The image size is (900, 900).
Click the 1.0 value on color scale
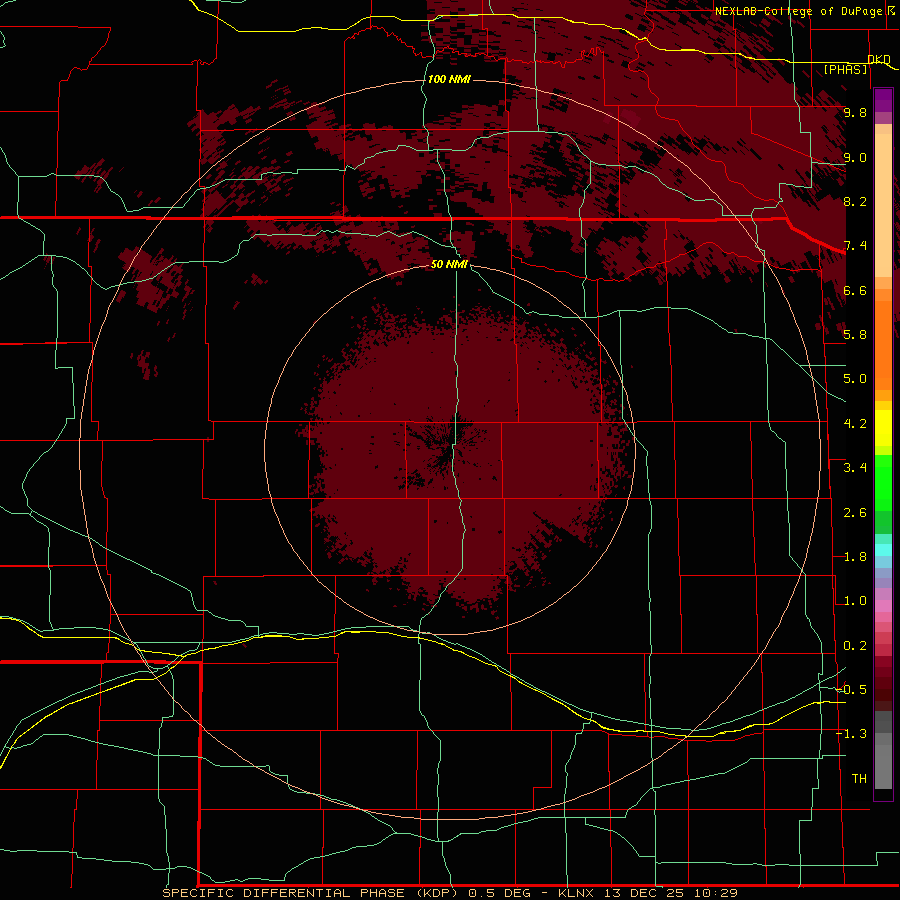pyautogui.click(x=855, y=601)
